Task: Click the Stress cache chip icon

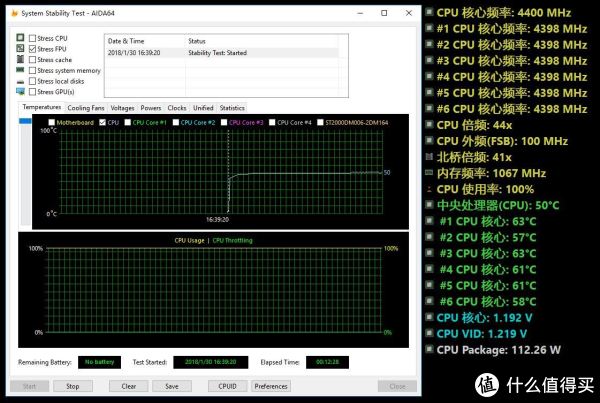Action: [20, 59]
